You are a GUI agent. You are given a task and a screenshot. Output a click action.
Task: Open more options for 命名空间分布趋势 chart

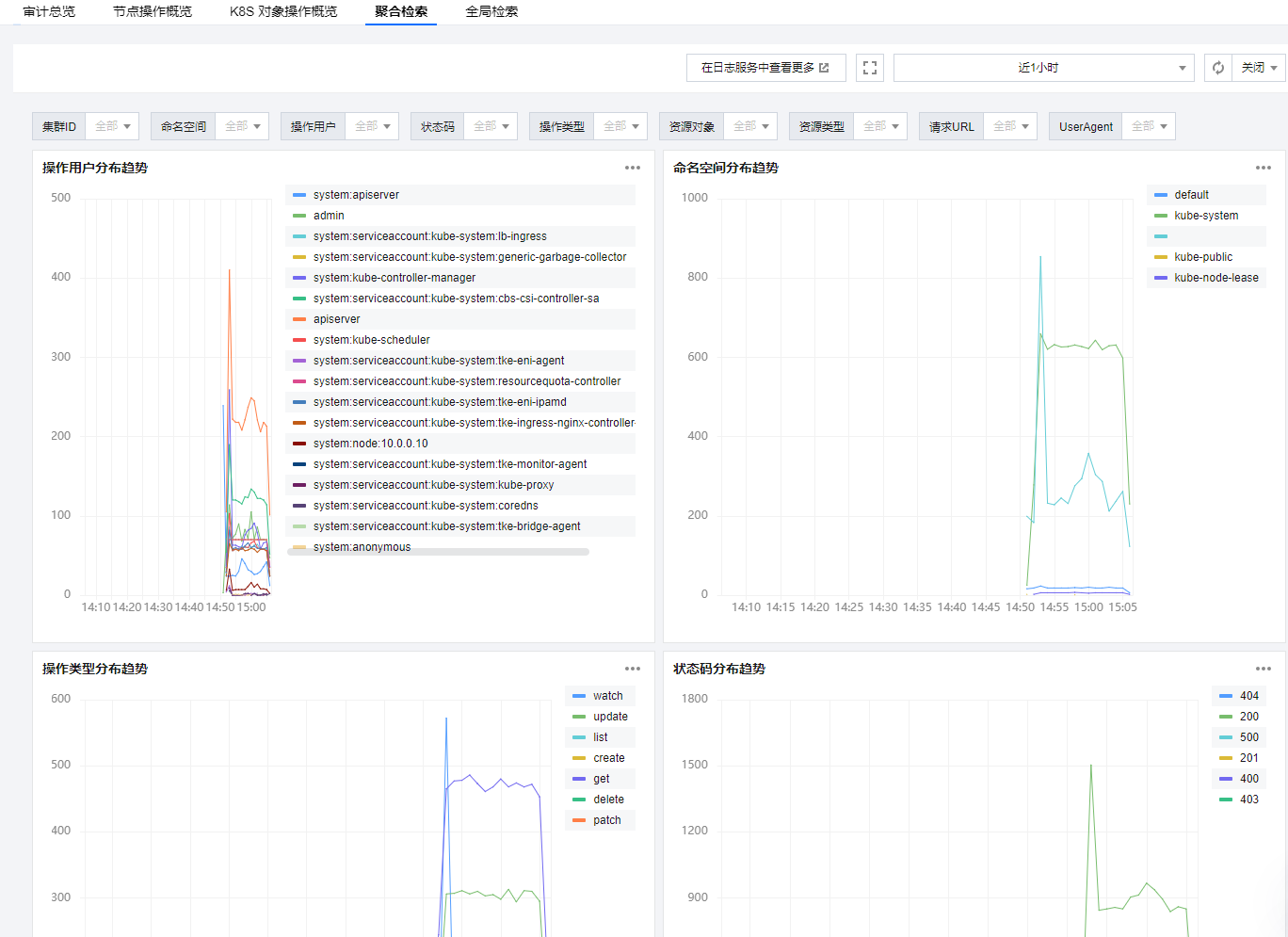coord(1264,168)
